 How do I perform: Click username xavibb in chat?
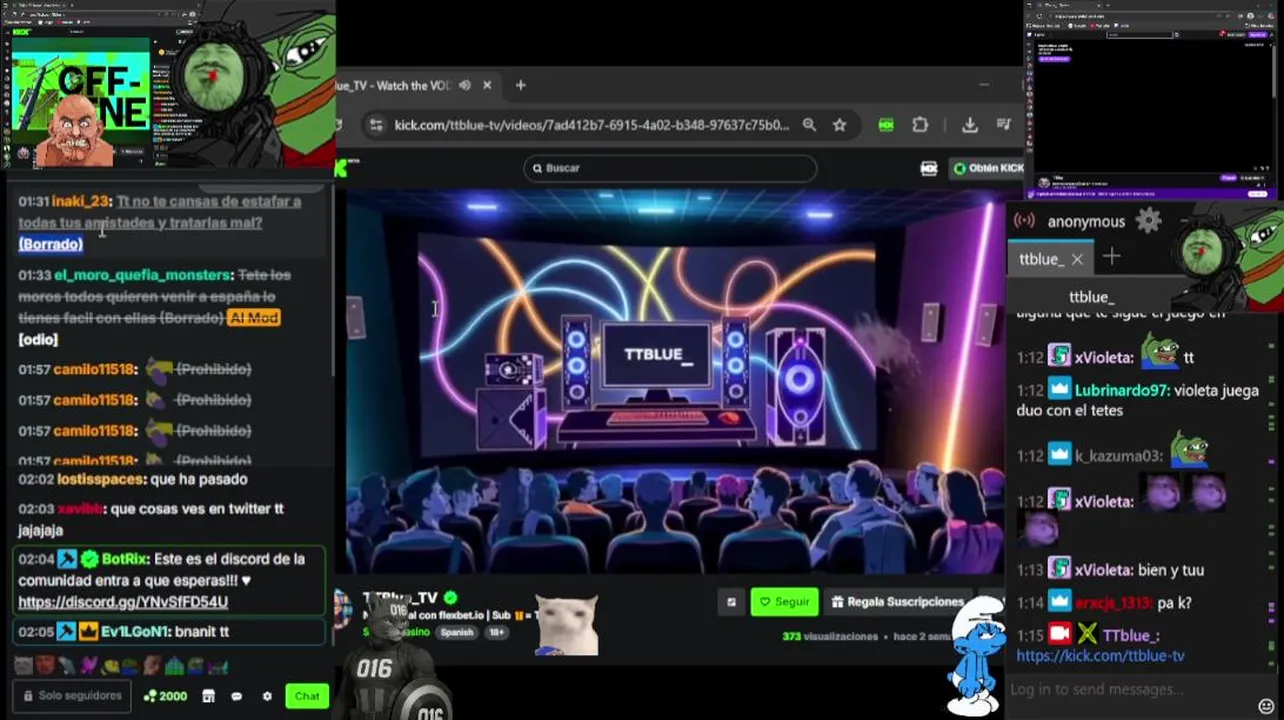(x=80, y=509)
